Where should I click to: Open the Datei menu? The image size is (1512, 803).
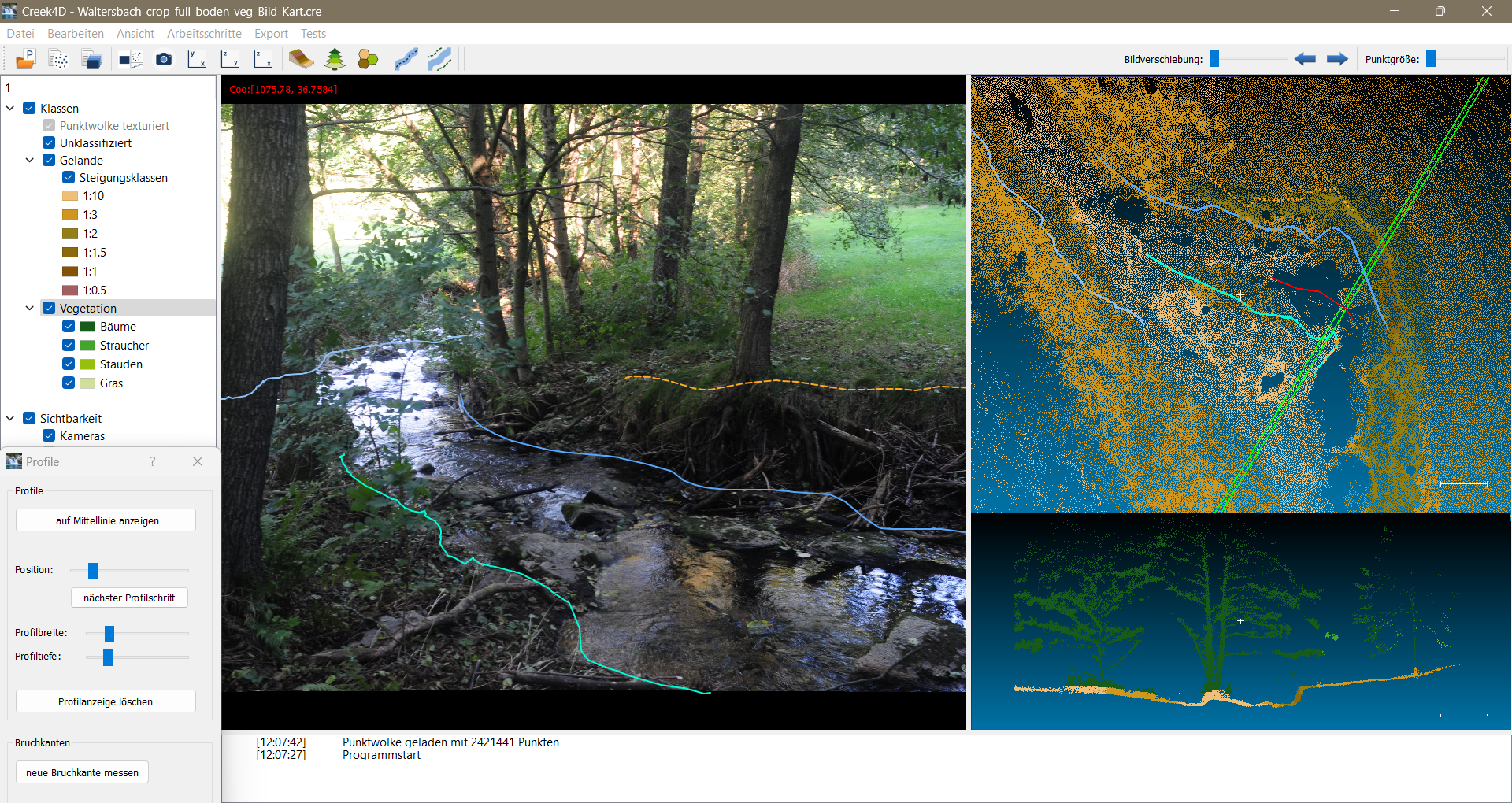coord(20,34)
